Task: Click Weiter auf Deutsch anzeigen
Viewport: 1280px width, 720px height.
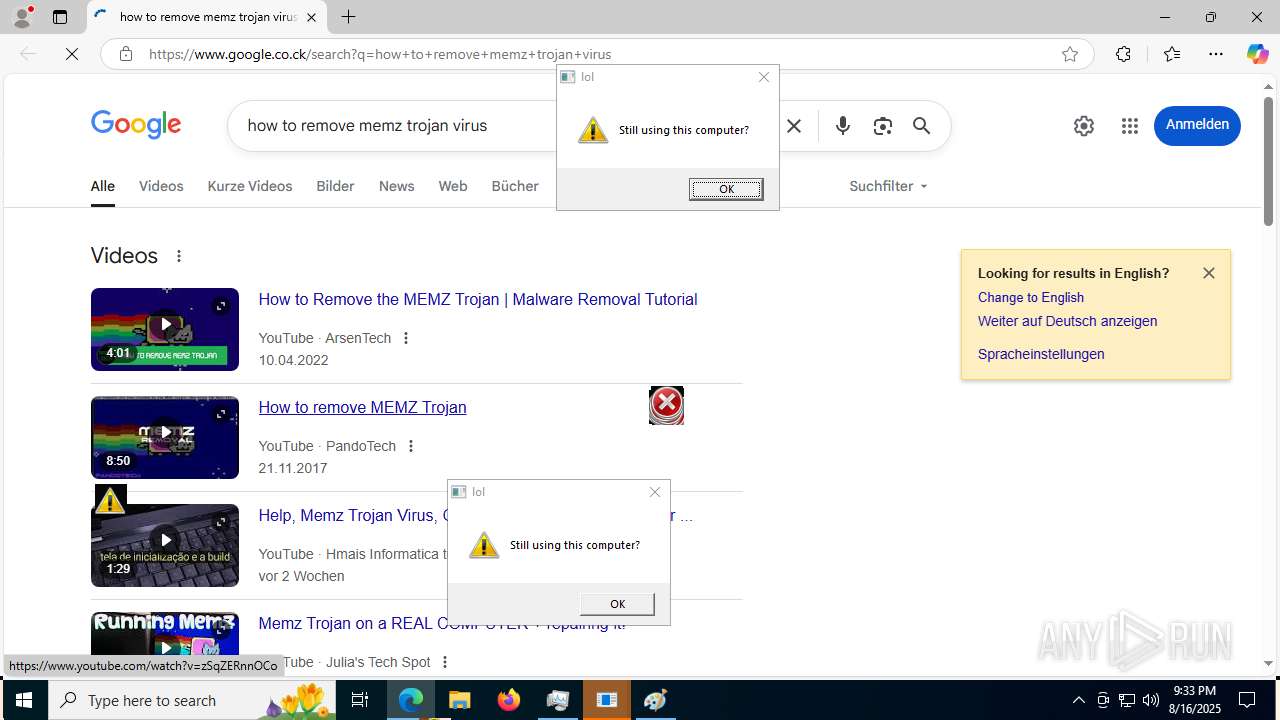Action: coord(1067,321)
